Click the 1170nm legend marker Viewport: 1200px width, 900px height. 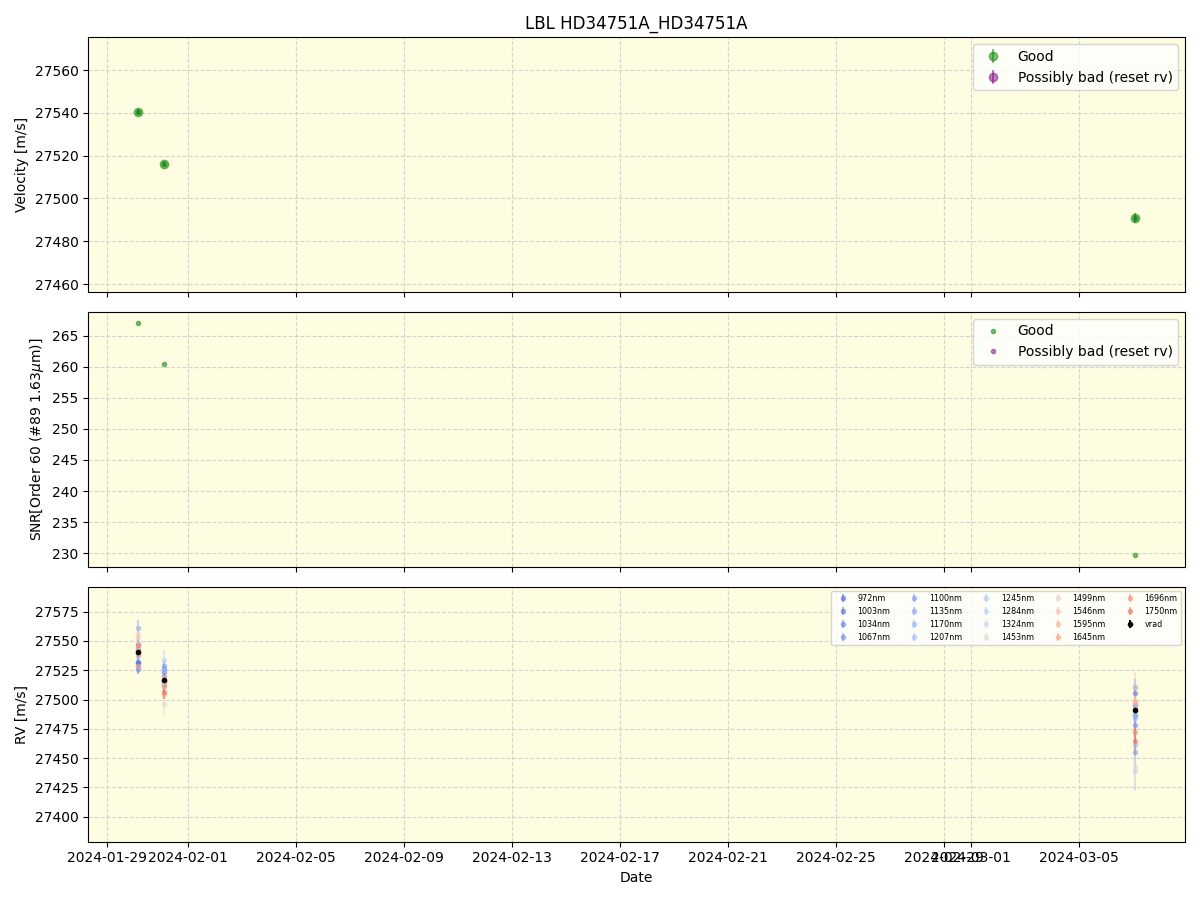pos(914,624)
